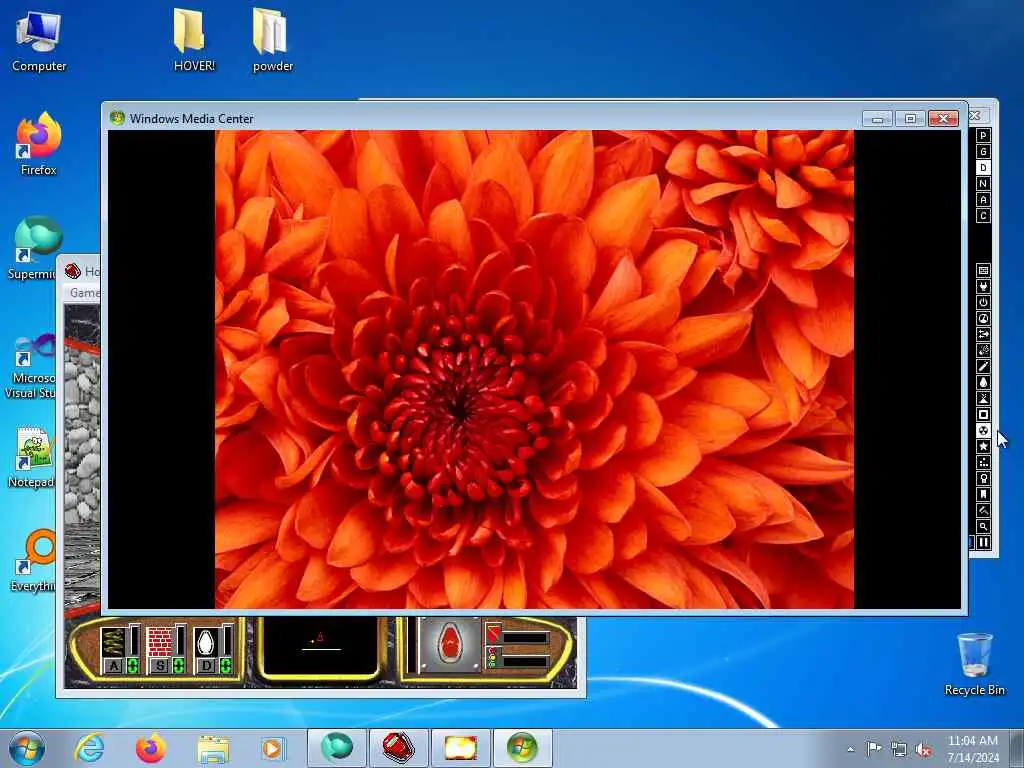Open the explosives category icon
The width and height of the screenshot is (1024, 768).
[983, 350]
